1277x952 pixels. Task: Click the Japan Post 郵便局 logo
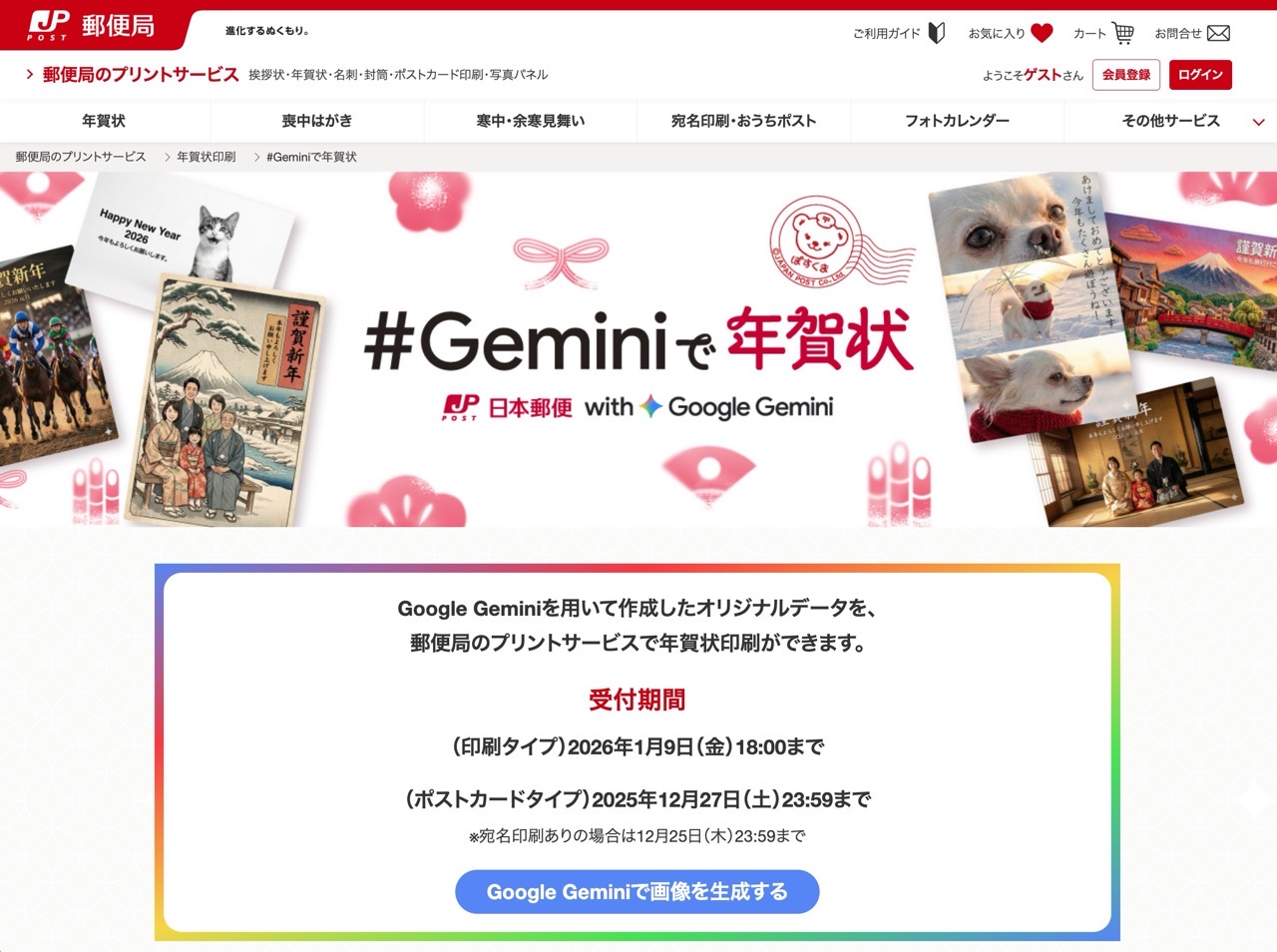point(92,26)
